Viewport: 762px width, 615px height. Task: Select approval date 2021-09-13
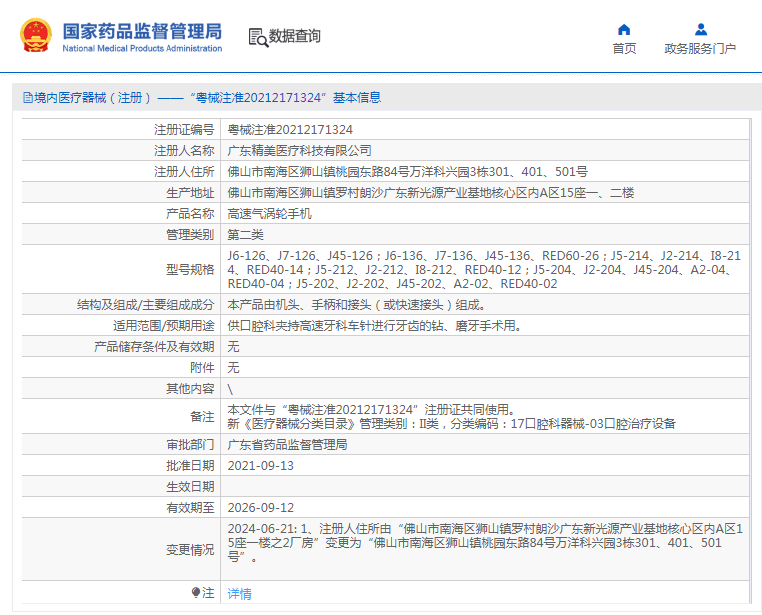click(260, 466)
